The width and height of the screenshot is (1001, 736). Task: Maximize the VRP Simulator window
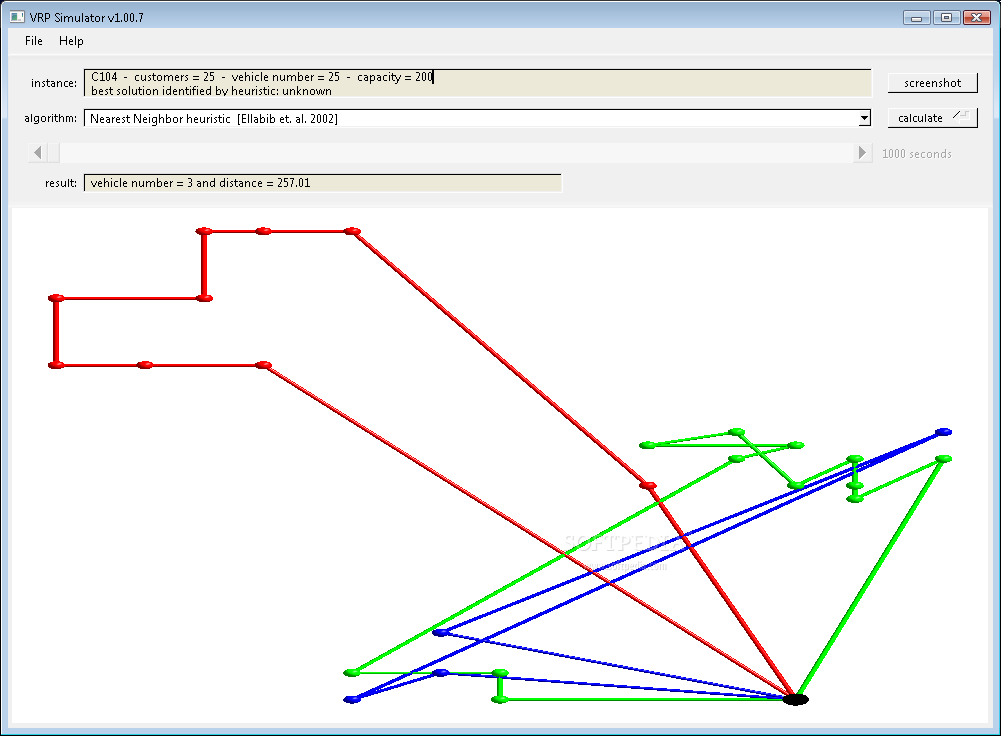coord(946,18)
